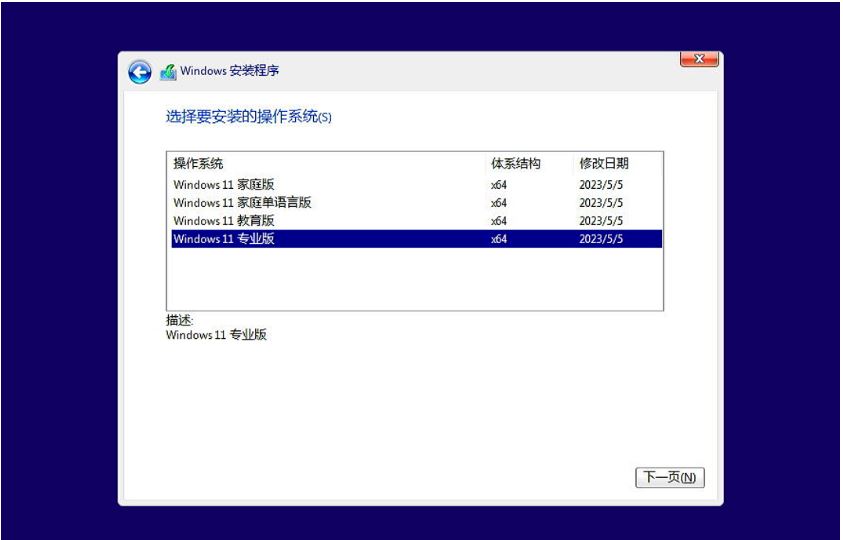Select Windows 11 家庭单语言版 from the list

click(242, 203)
